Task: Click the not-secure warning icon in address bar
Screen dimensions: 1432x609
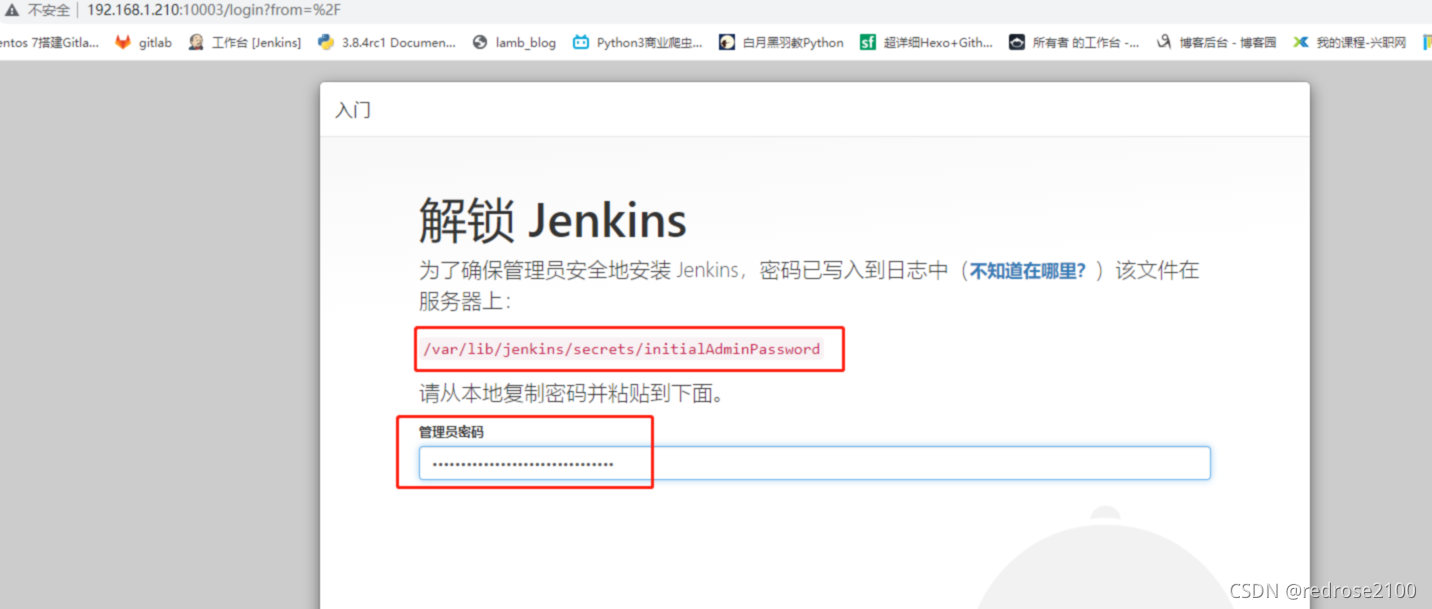Action: pyautogui.click(x=11, y=10)
